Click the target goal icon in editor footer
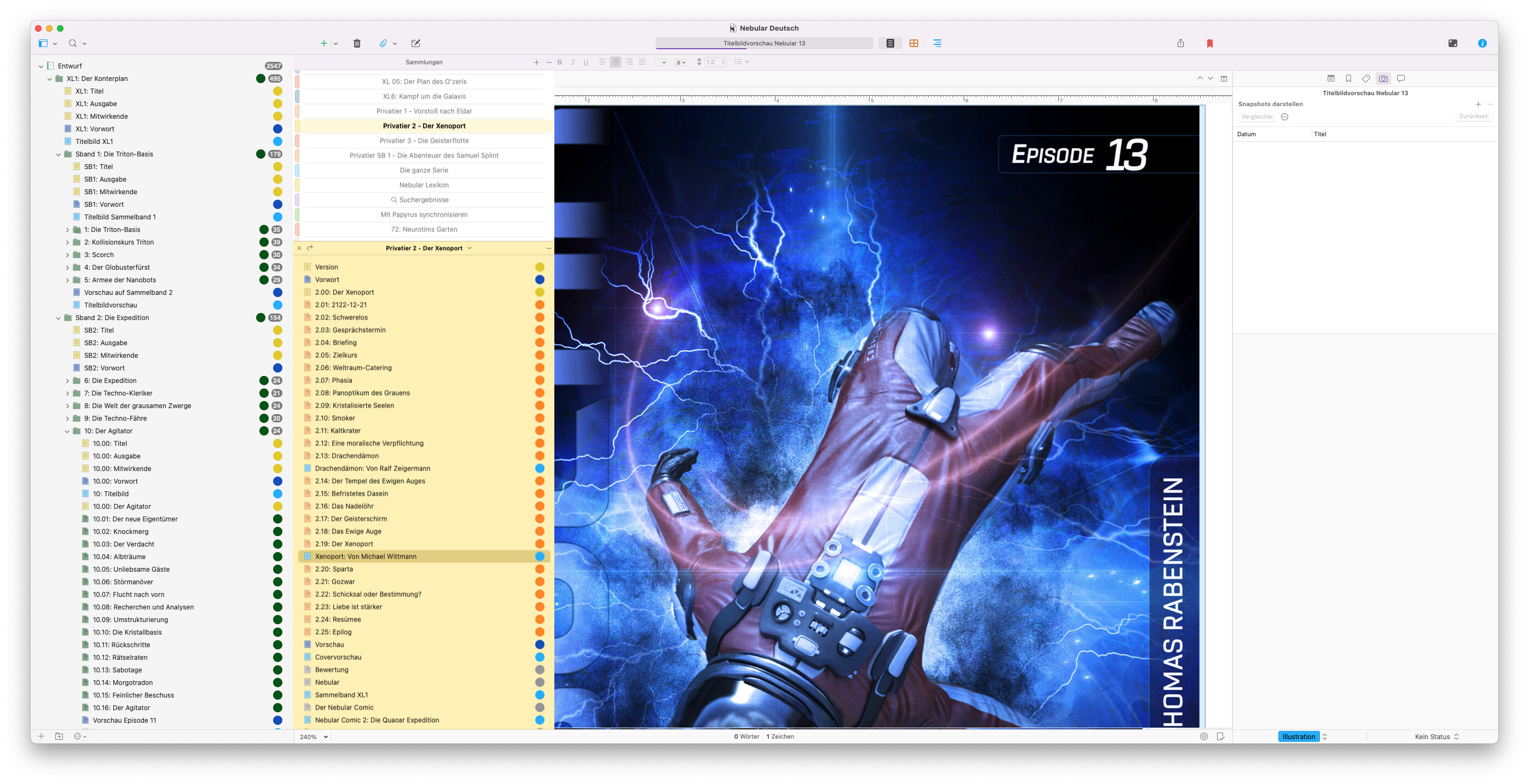 pyautogui.click(x=1204, y=736)
